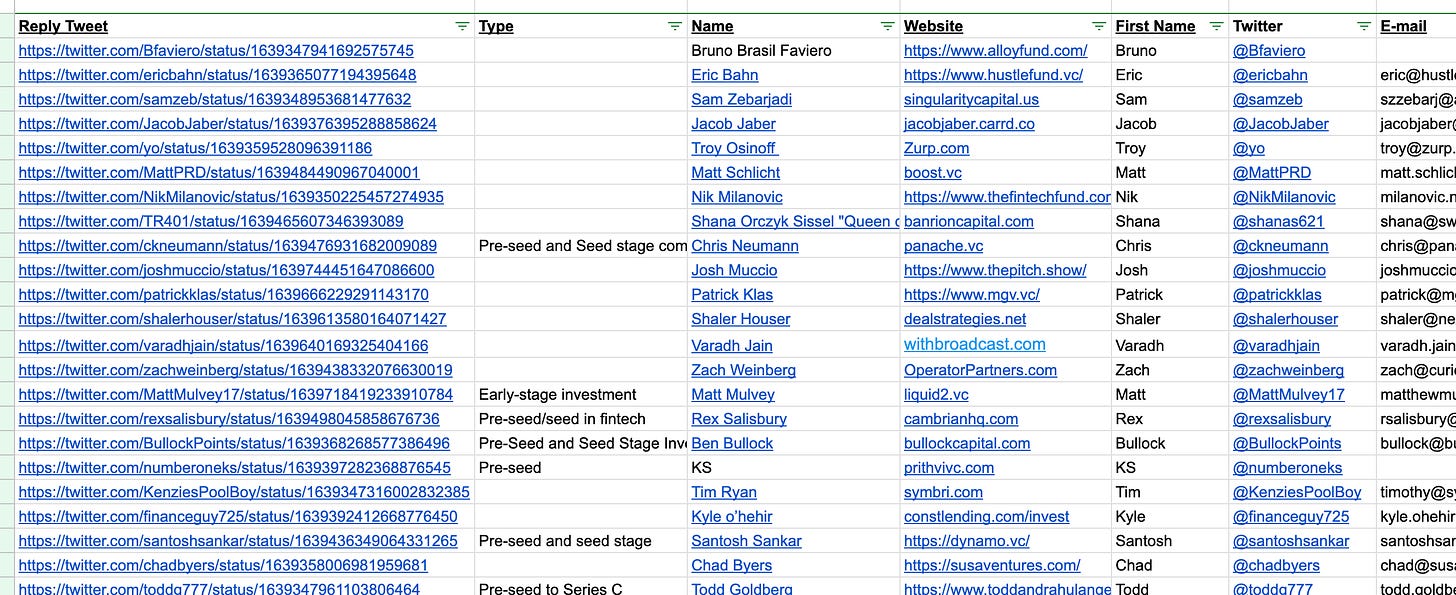Select the 'Bruno Brasil Faviero' name cell
This screenshot has width=1456, height=595.
click(x=794, y=50)
